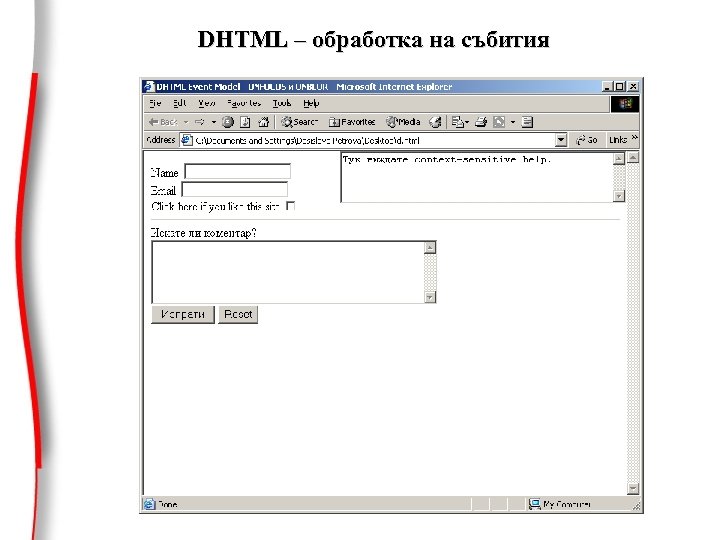Image resolution: width=720 pixels, height=540 pixels.
Task: Click the Forward arrow toolbar button
Action: coord(199,122)
